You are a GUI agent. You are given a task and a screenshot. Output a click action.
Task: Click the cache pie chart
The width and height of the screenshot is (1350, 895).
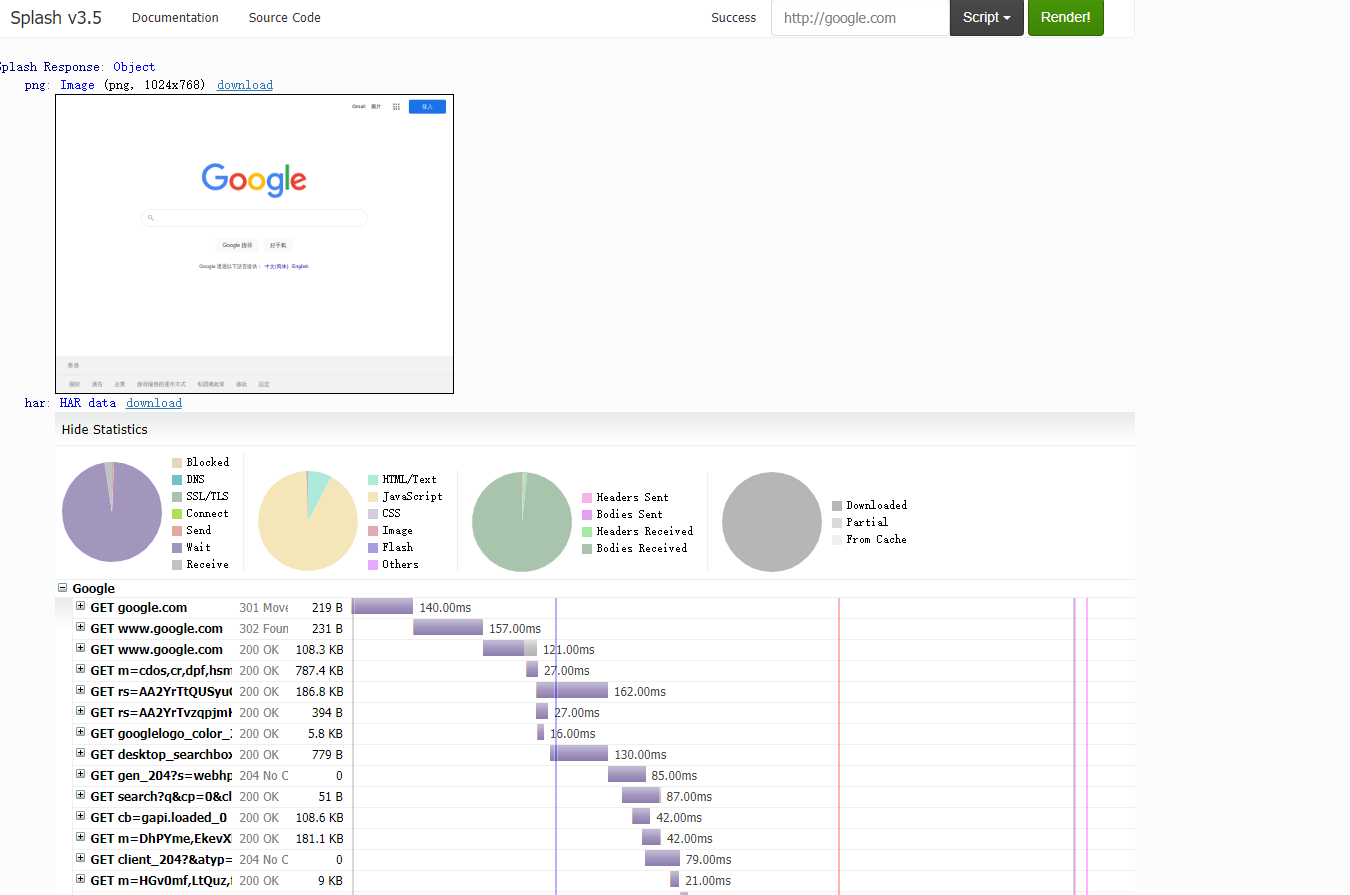click(x=772, y=522)
